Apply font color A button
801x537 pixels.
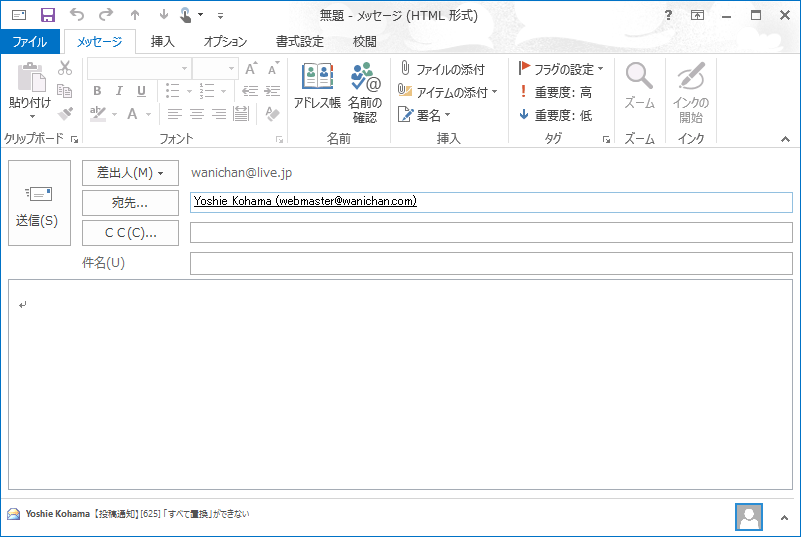click(132, 113)
